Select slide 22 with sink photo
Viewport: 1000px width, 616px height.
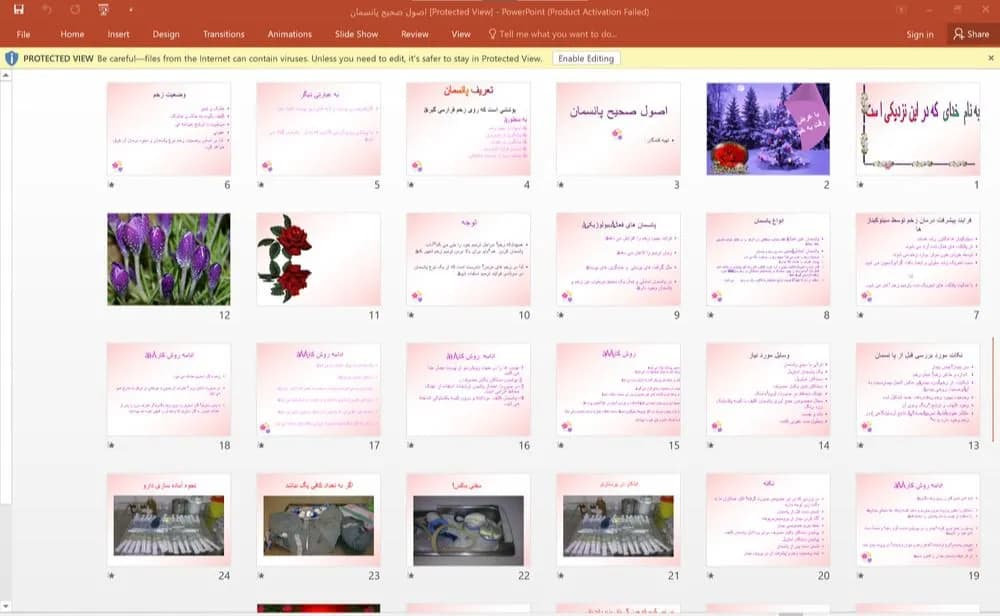pyautogui.click(x=468, y=520)
